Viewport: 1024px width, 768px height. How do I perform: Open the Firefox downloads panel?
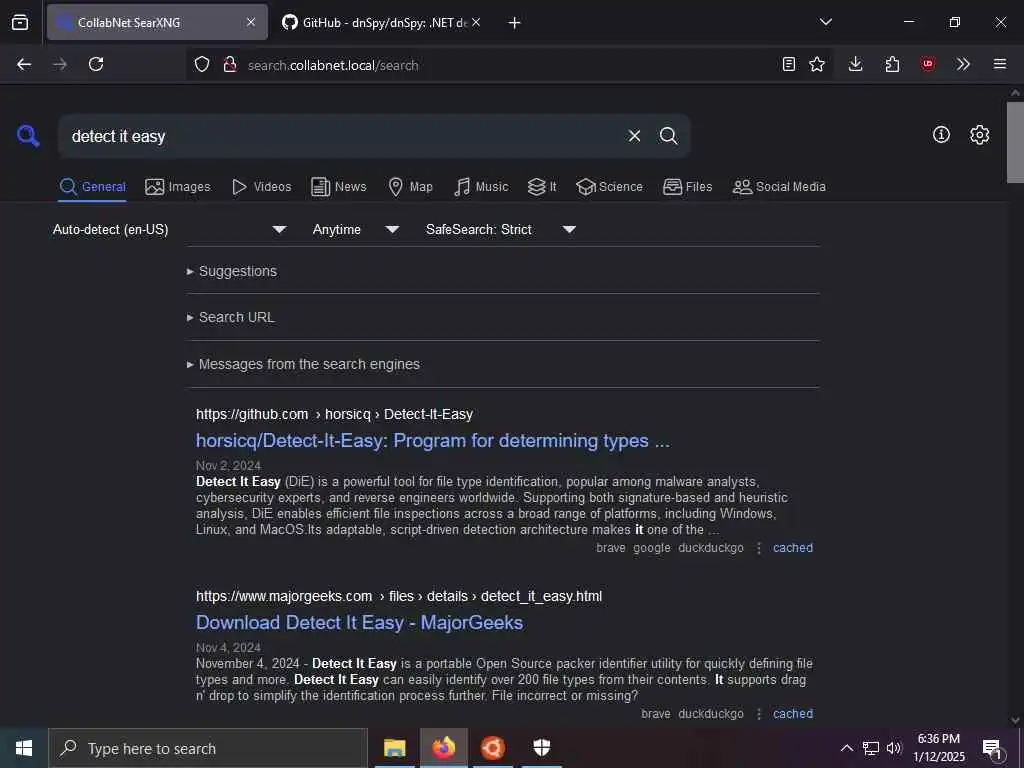[856, 64]
